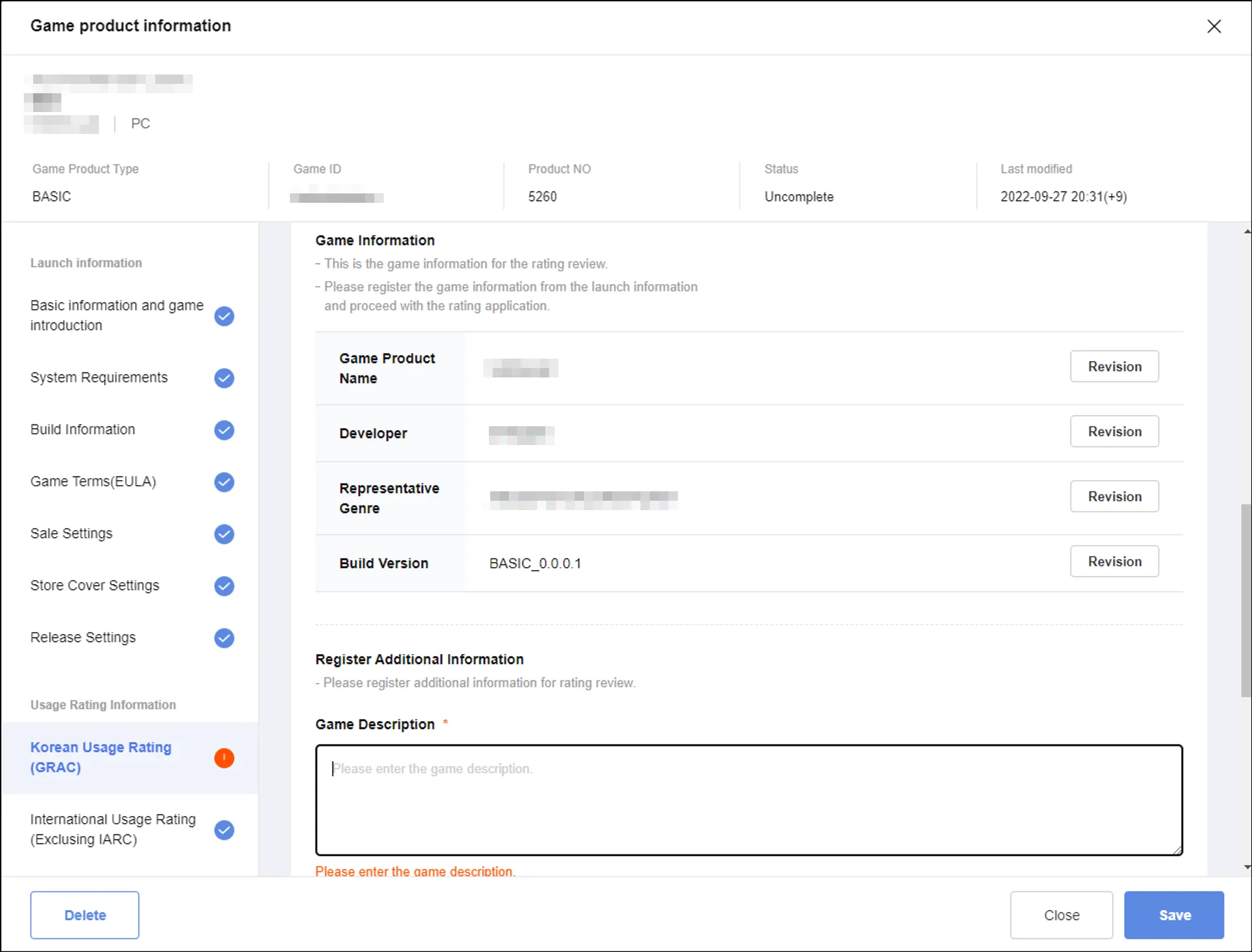Click the vertical scrollbar thumb
The height and width of the screenshot is (952, 1252).
[x=1246, y=600]
